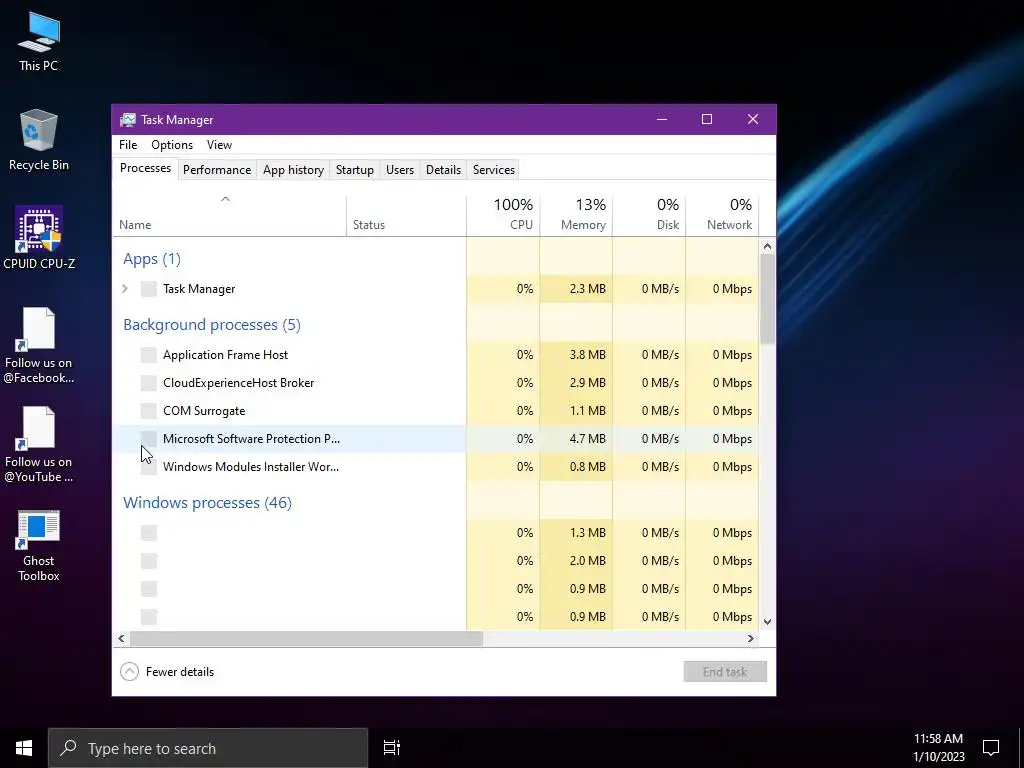Click the 4.7 MB memory value

coord(587,439)
